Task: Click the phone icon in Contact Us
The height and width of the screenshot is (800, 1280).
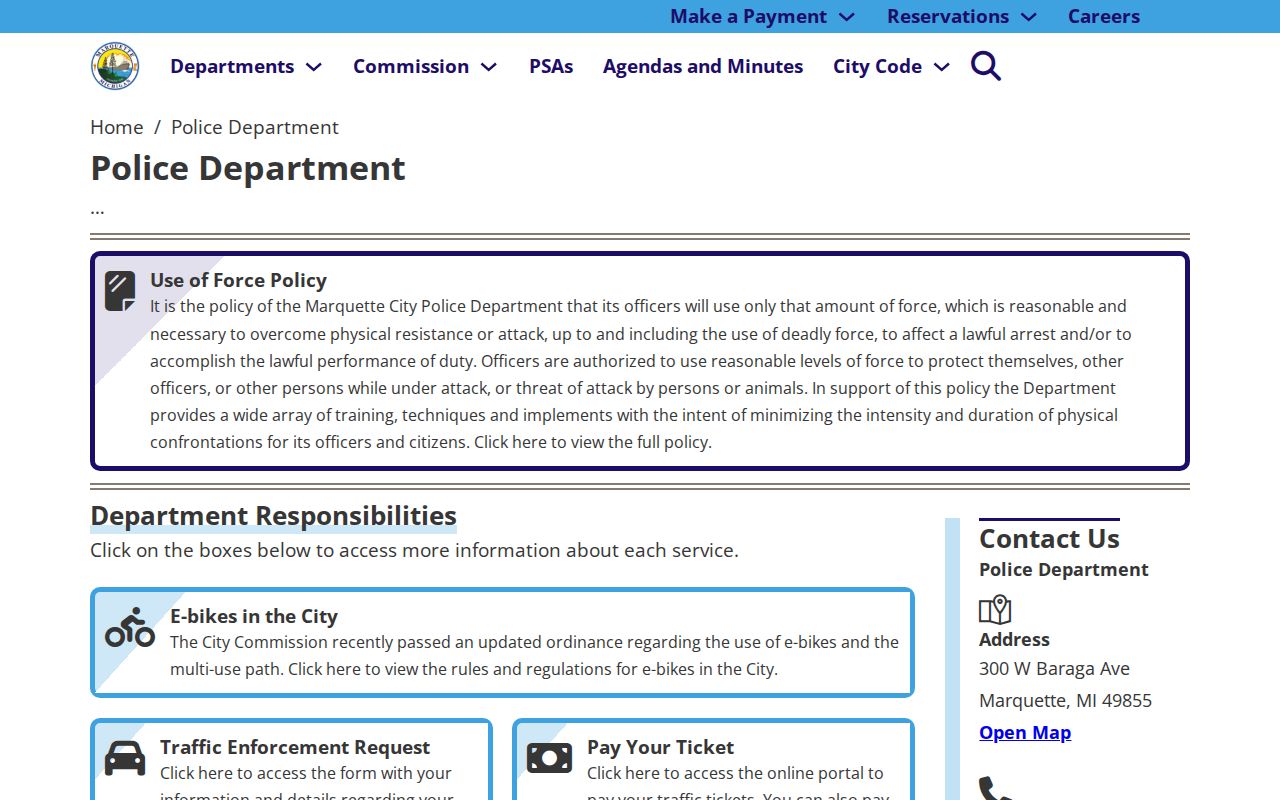Action: pos(995,788)
